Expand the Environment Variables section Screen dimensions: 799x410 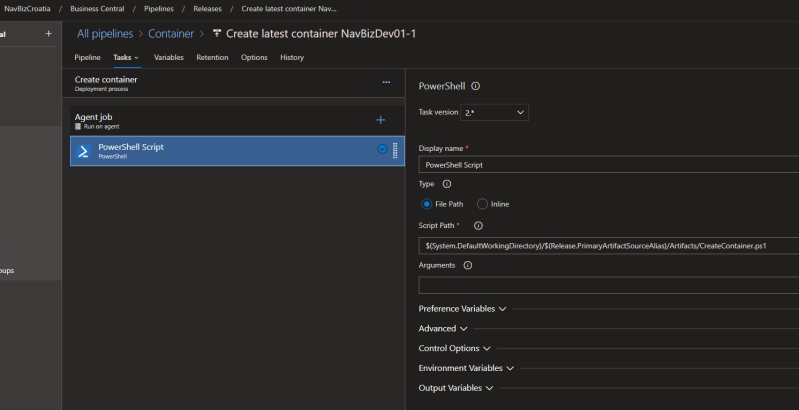pos(466,368)
